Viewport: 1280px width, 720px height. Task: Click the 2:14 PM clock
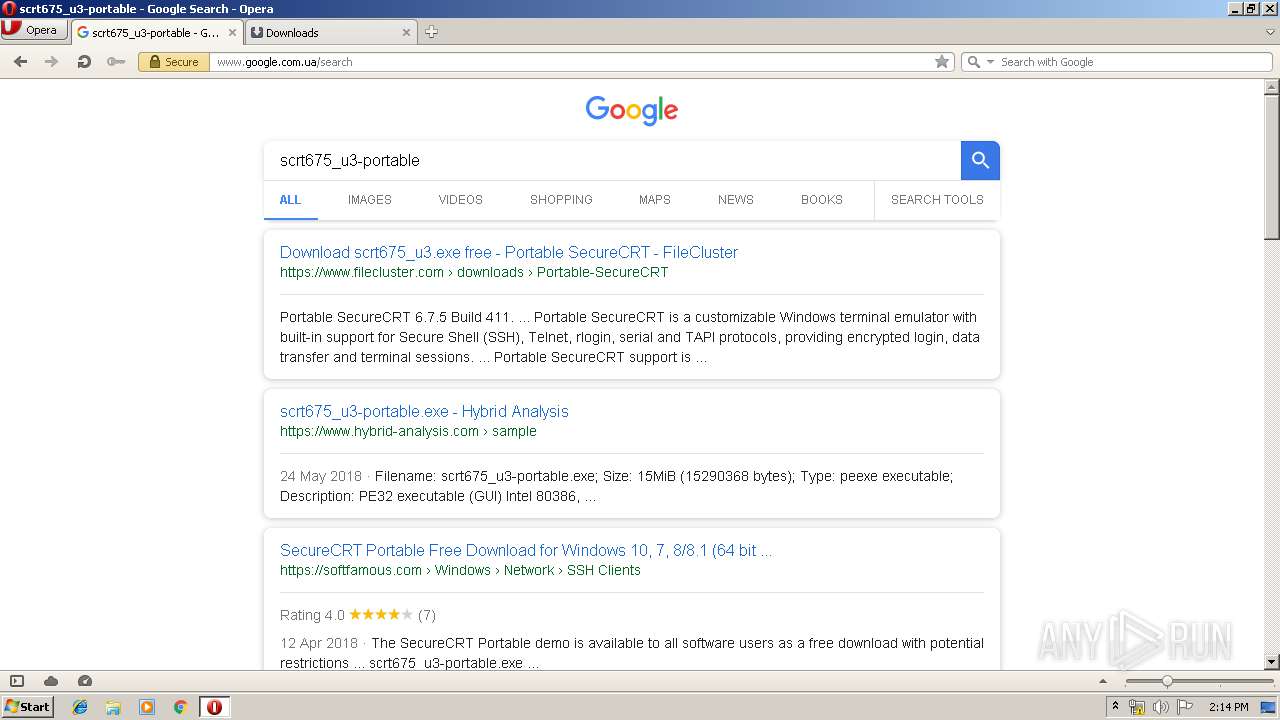pos(1229,707)
